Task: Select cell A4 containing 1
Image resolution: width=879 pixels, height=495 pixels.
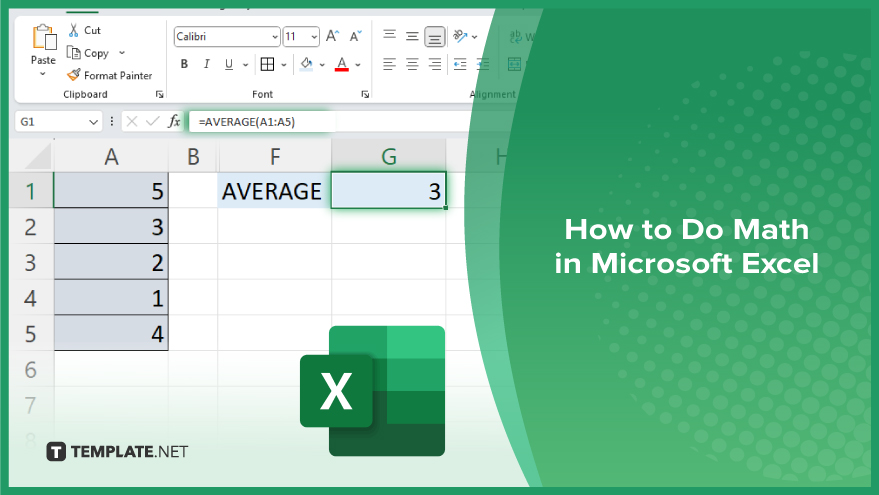Action: click(x=111, y=298)
